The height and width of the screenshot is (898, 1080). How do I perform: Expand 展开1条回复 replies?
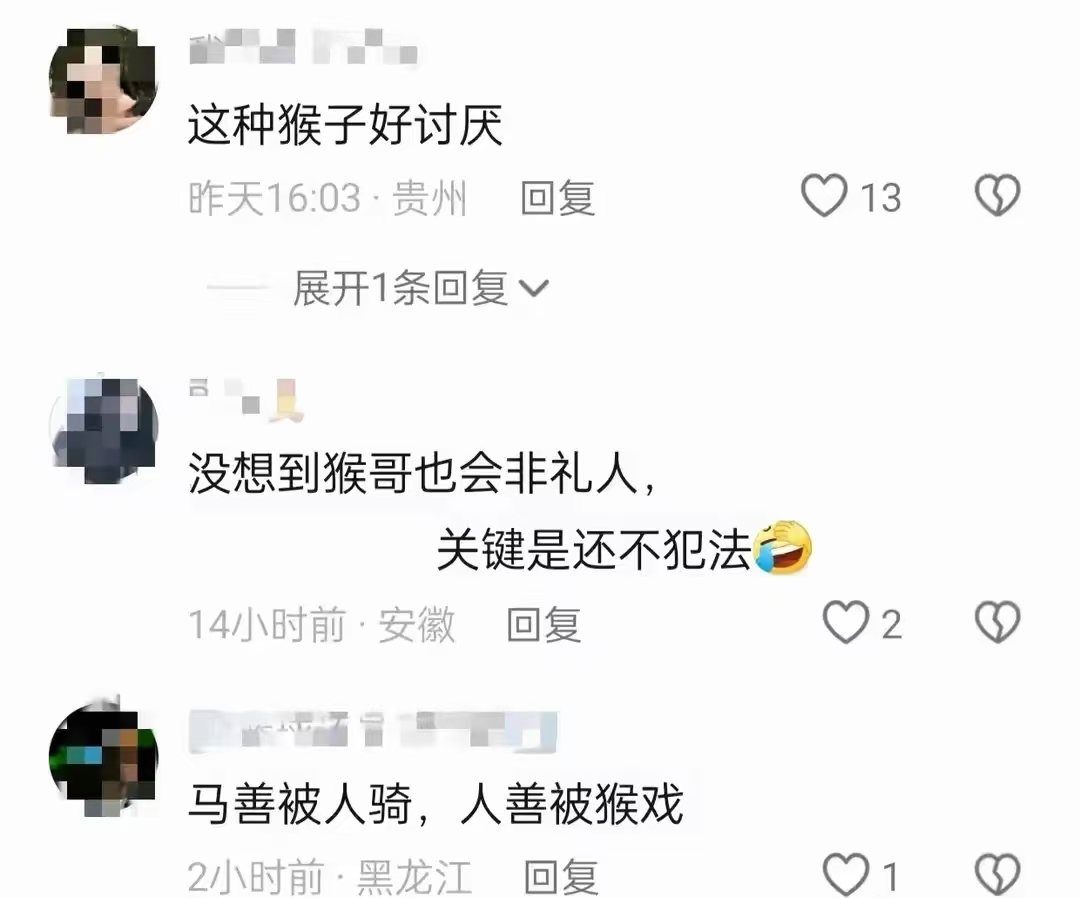pos(420,288)
